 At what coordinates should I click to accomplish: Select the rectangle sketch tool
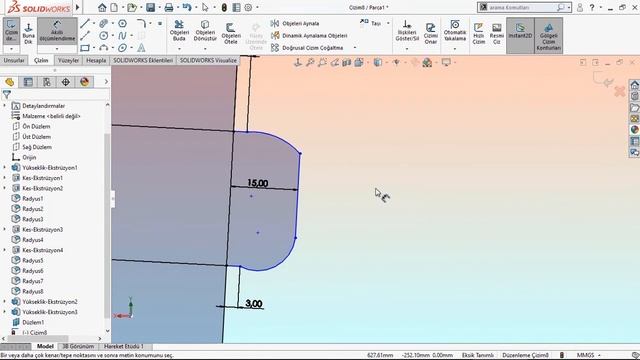click(x=85, y=48)
